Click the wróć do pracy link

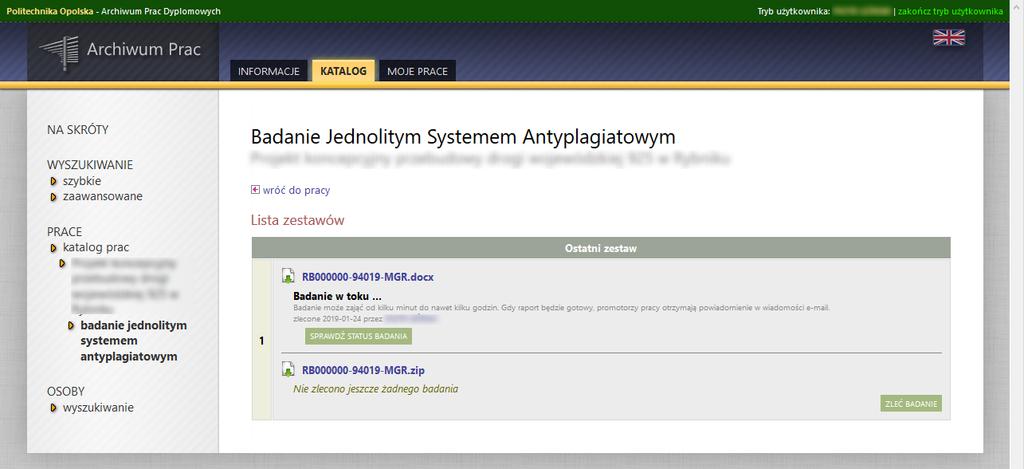point(296,190)
